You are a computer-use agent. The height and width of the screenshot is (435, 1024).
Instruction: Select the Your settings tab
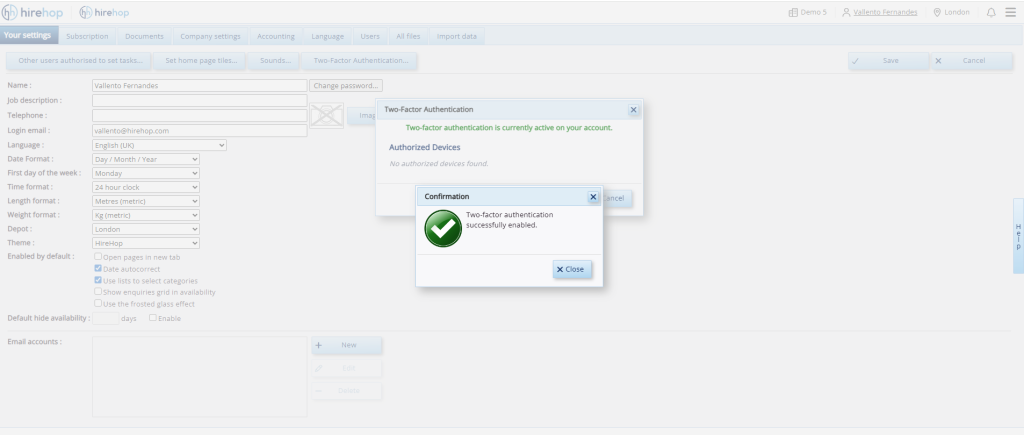pyautogui.click(x=28, y=35)
